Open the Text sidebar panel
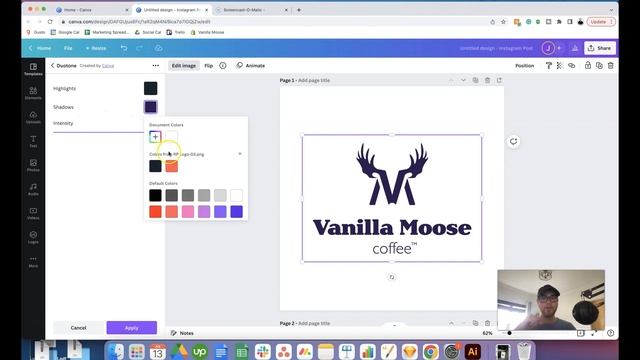The height and width of the screenshot is (360, 640). [x=33, y=141]
